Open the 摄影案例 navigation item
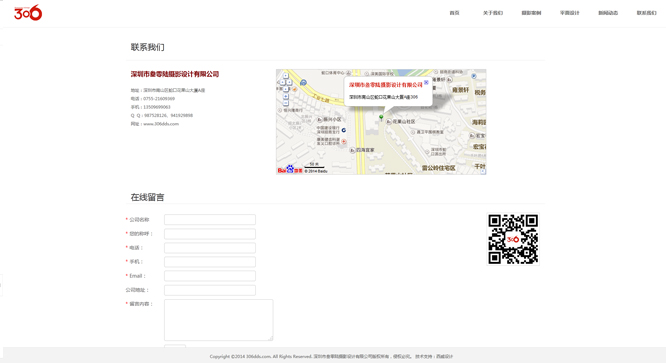Image resolution: width=666 pixels, height=363 pixels. tap(531, 13)
